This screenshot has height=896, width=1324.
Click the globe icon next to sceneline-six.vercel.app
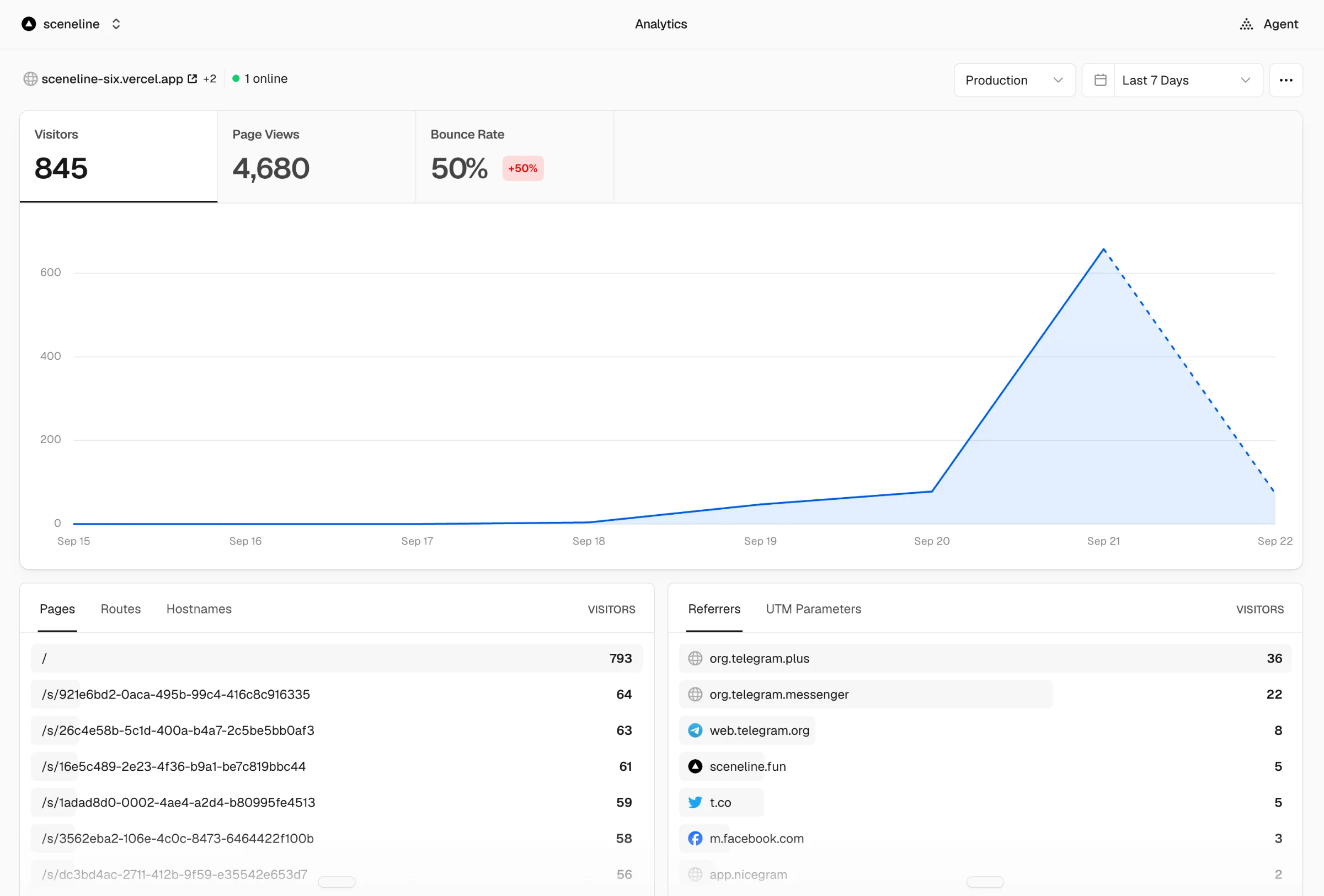30,78
